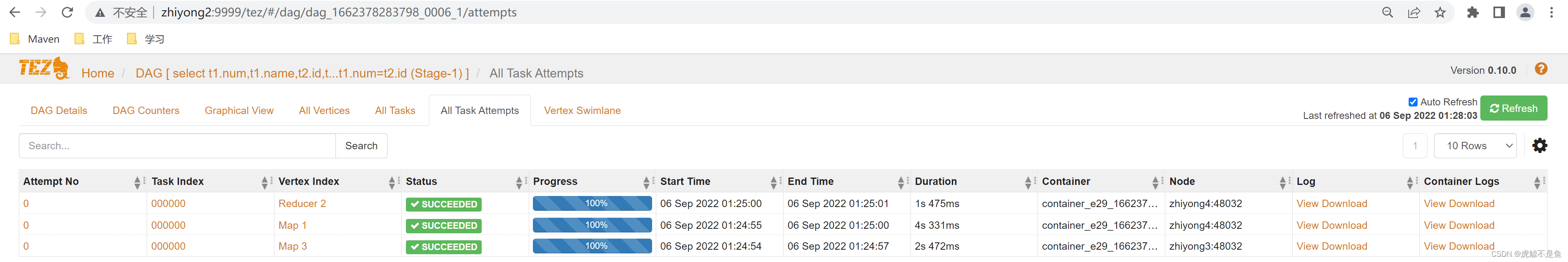Screen dimensions: 1568x262
Task: Sort the Status column using its arrows
Action: (x=519, y=182)
